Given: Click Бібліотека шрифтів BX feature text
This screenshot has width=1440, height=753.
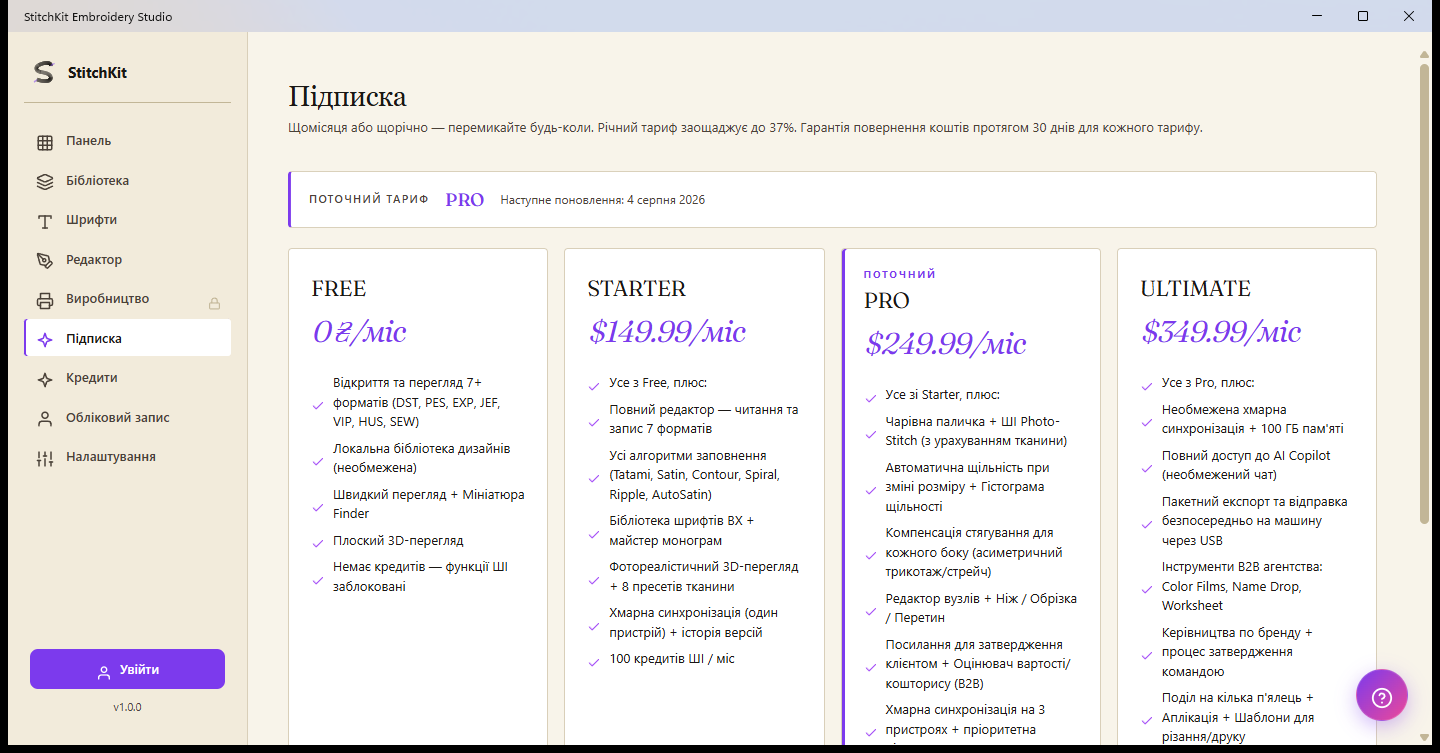Looking at the screenshot, I should (x=682, y=531).
